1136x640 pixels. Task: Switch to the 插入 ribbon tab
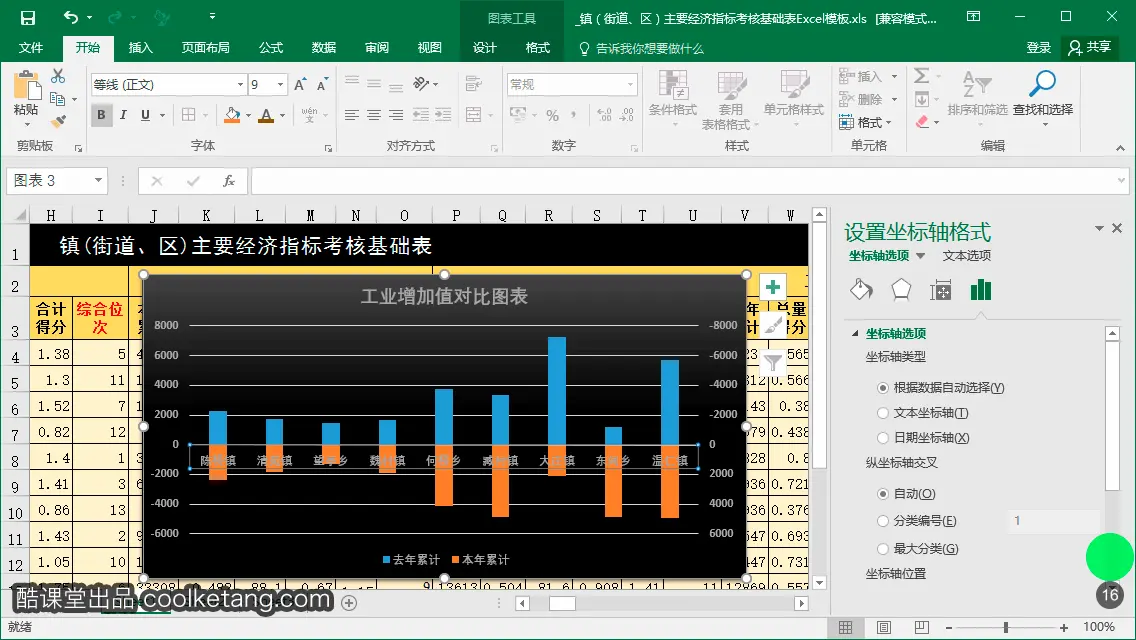(x=141, y=48)
